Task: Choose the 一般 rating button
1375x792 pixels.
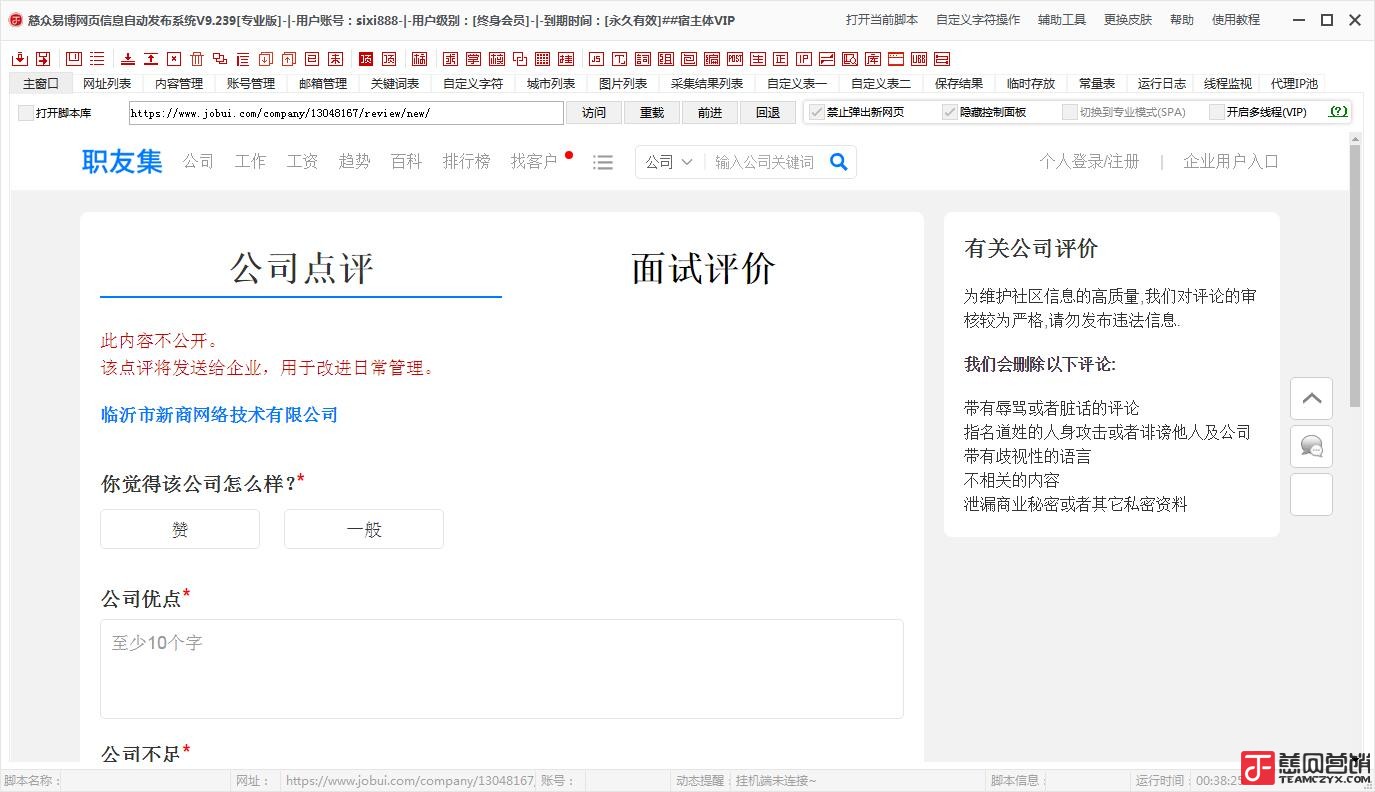Action: click(364, 529)
